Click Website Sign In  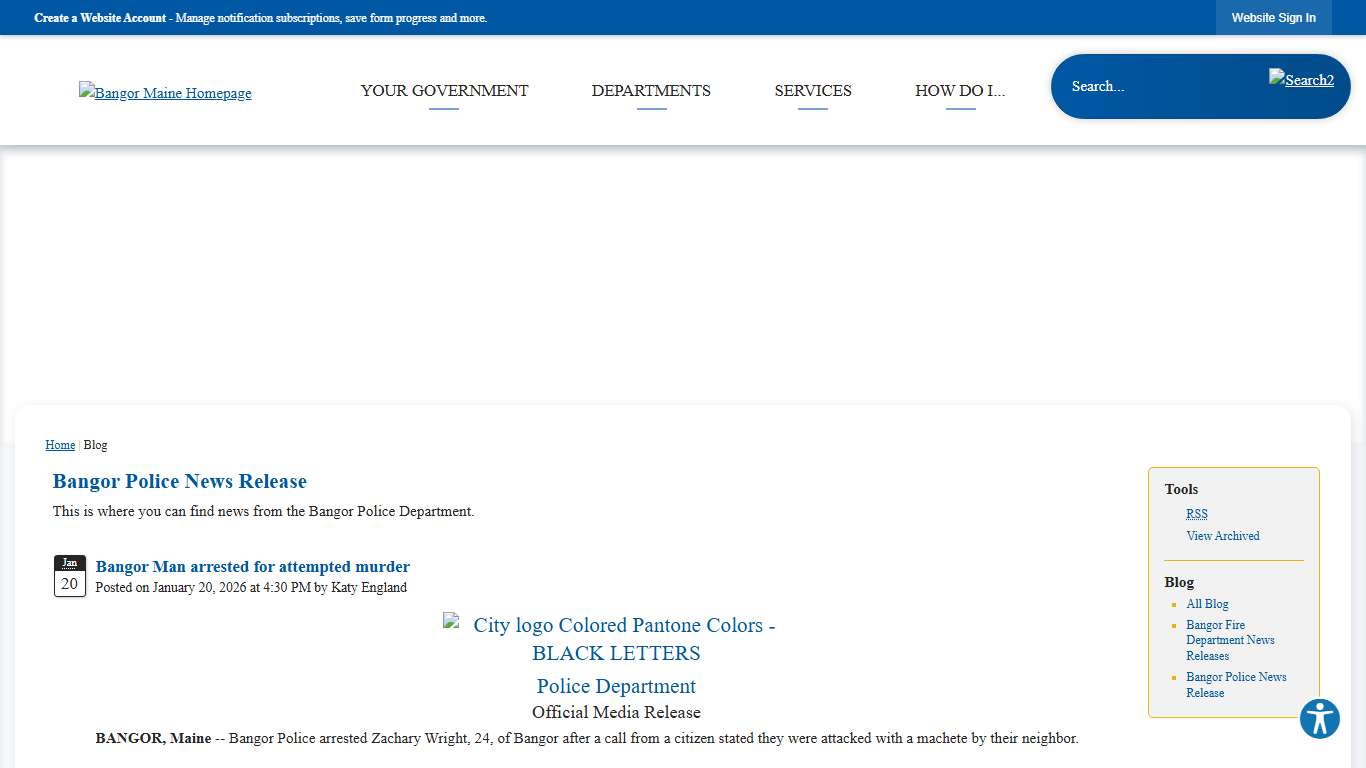1274,17
